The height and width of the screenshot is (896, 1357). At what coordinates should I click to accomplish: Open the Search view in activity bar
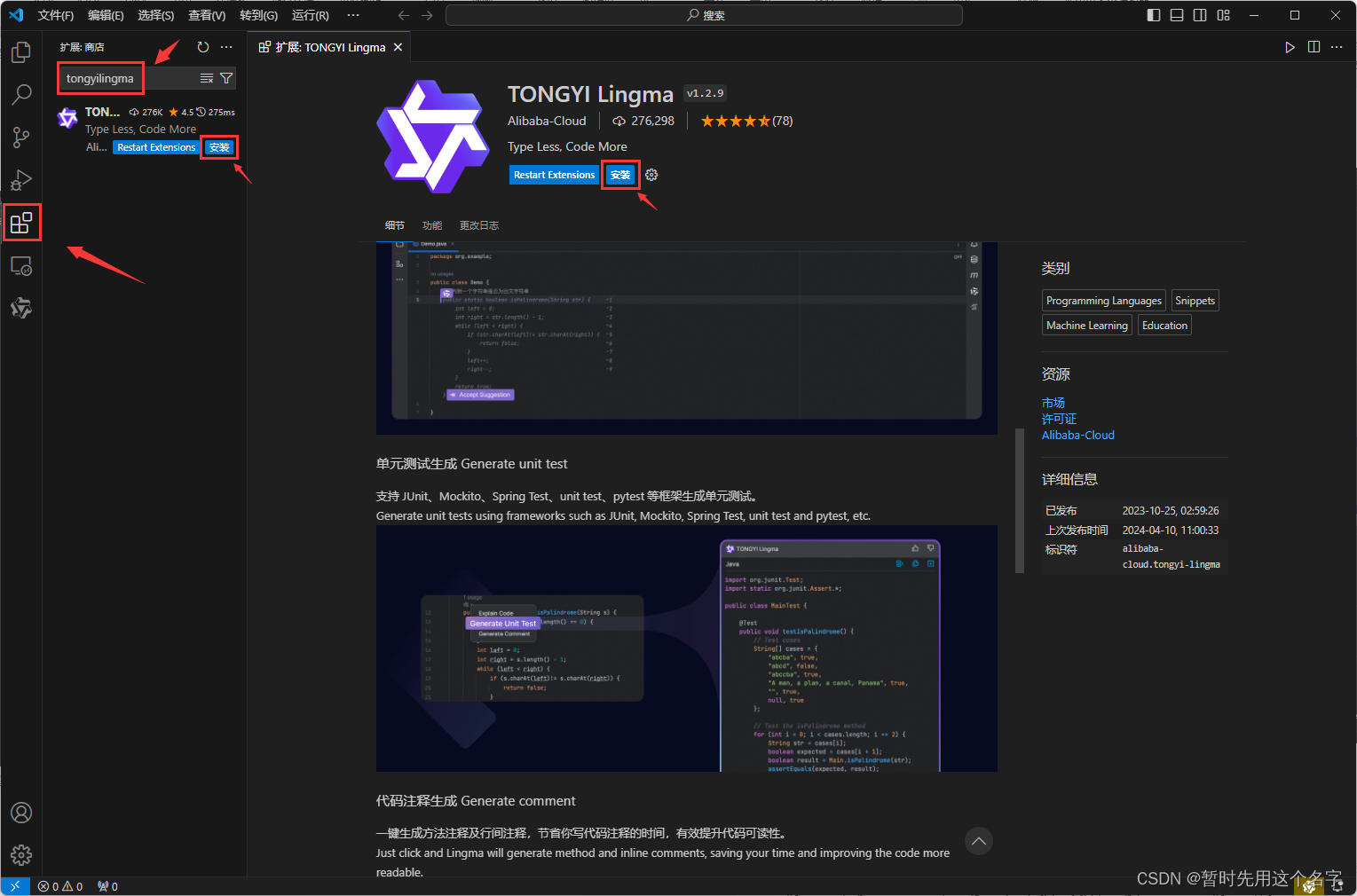pos(21,94)
